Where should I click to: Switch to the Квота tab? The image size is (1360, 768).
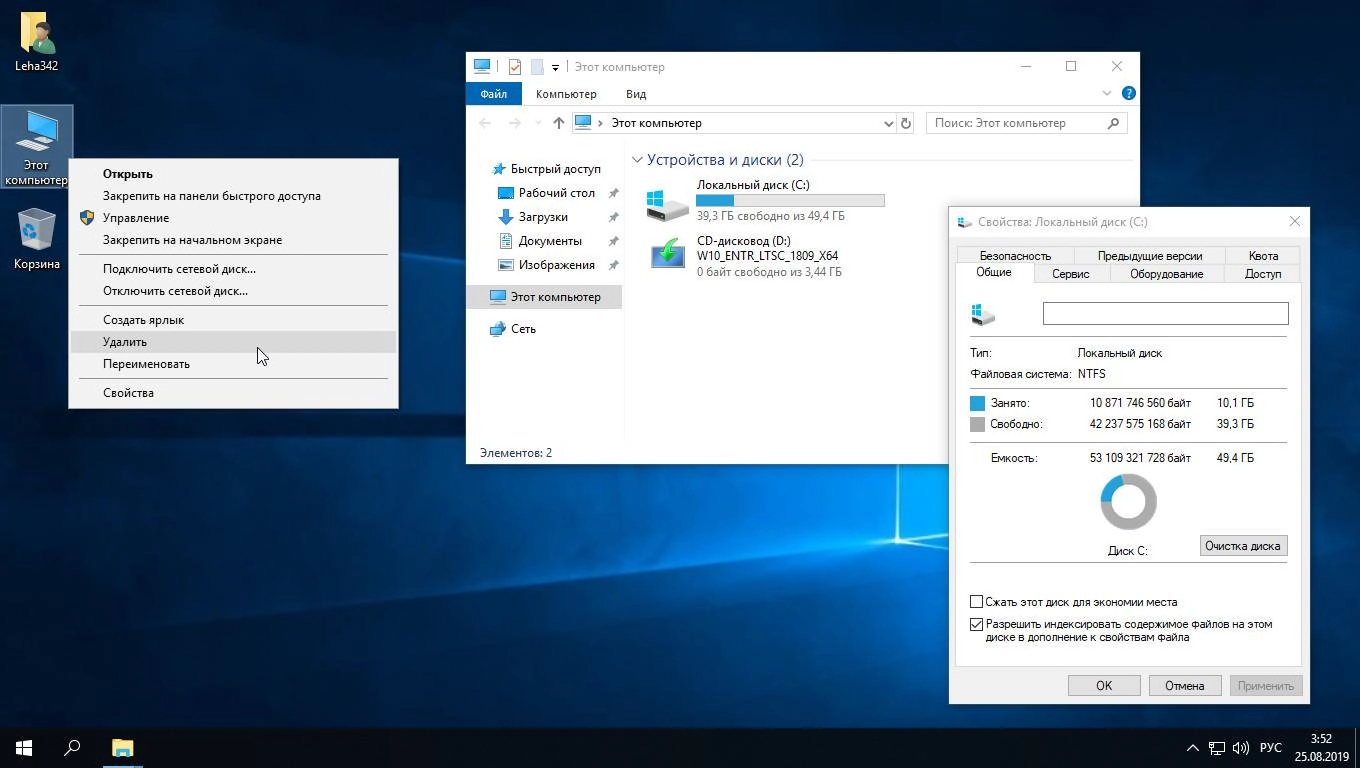[1263, 256]
